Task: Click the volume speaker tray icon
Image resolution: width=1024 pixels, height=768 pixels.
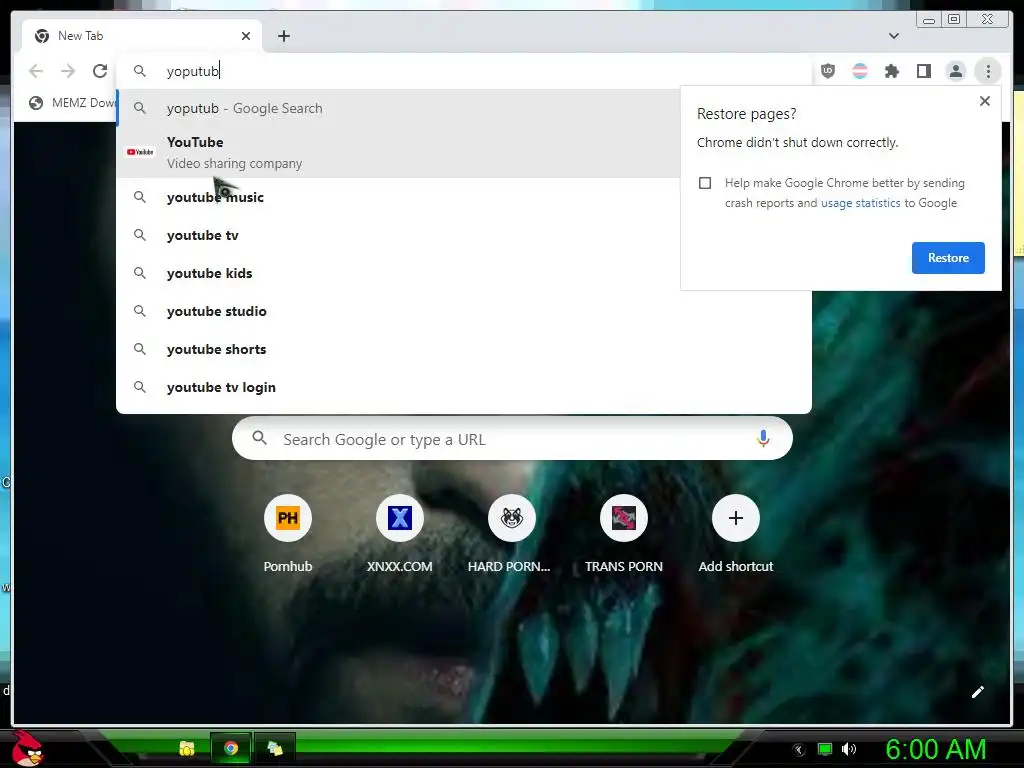Action: (849, 749)
